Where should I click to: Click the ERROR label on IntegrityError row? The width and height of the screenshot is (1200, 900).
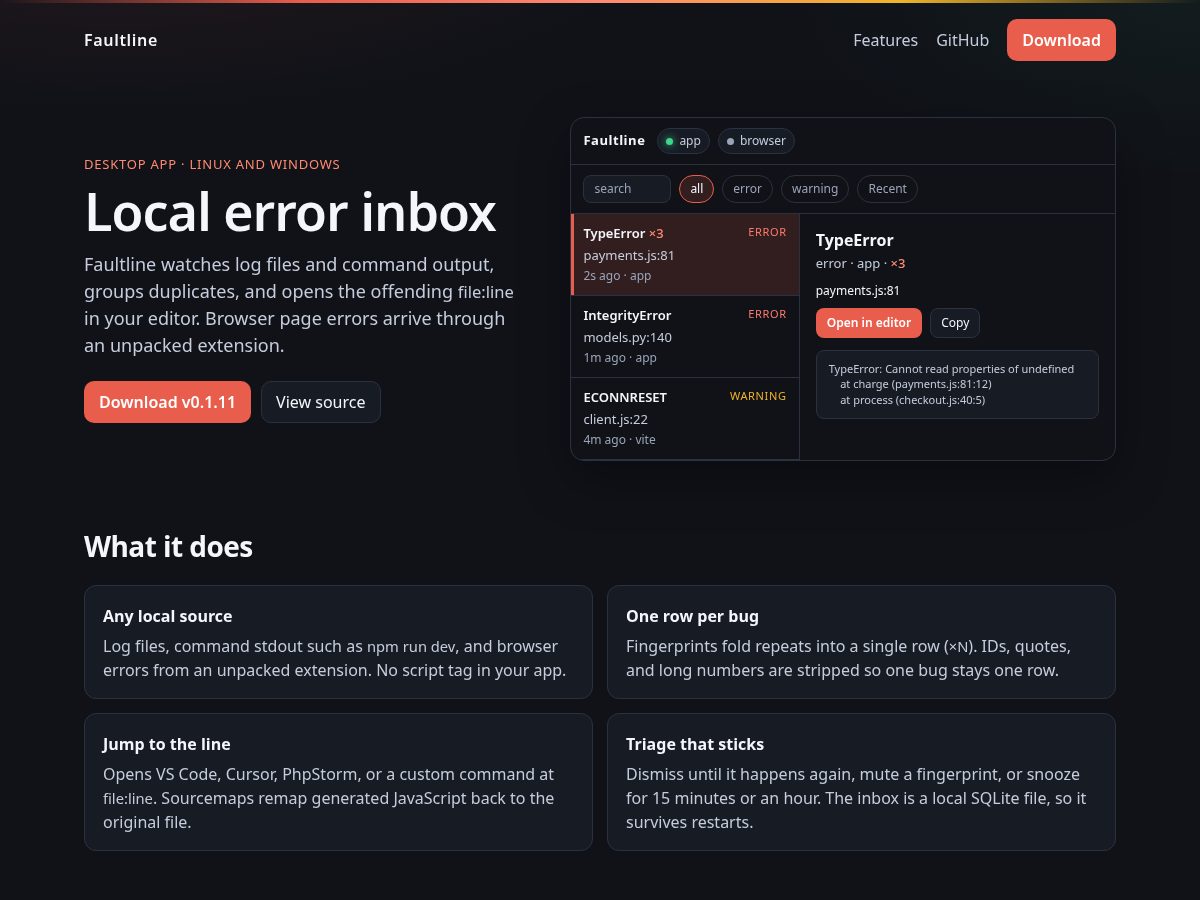pos(767,314)
